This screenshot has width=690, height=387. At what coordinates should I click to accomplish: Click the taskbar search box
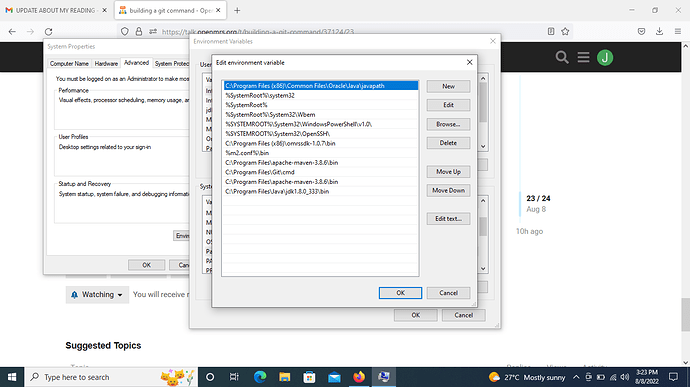111,377
